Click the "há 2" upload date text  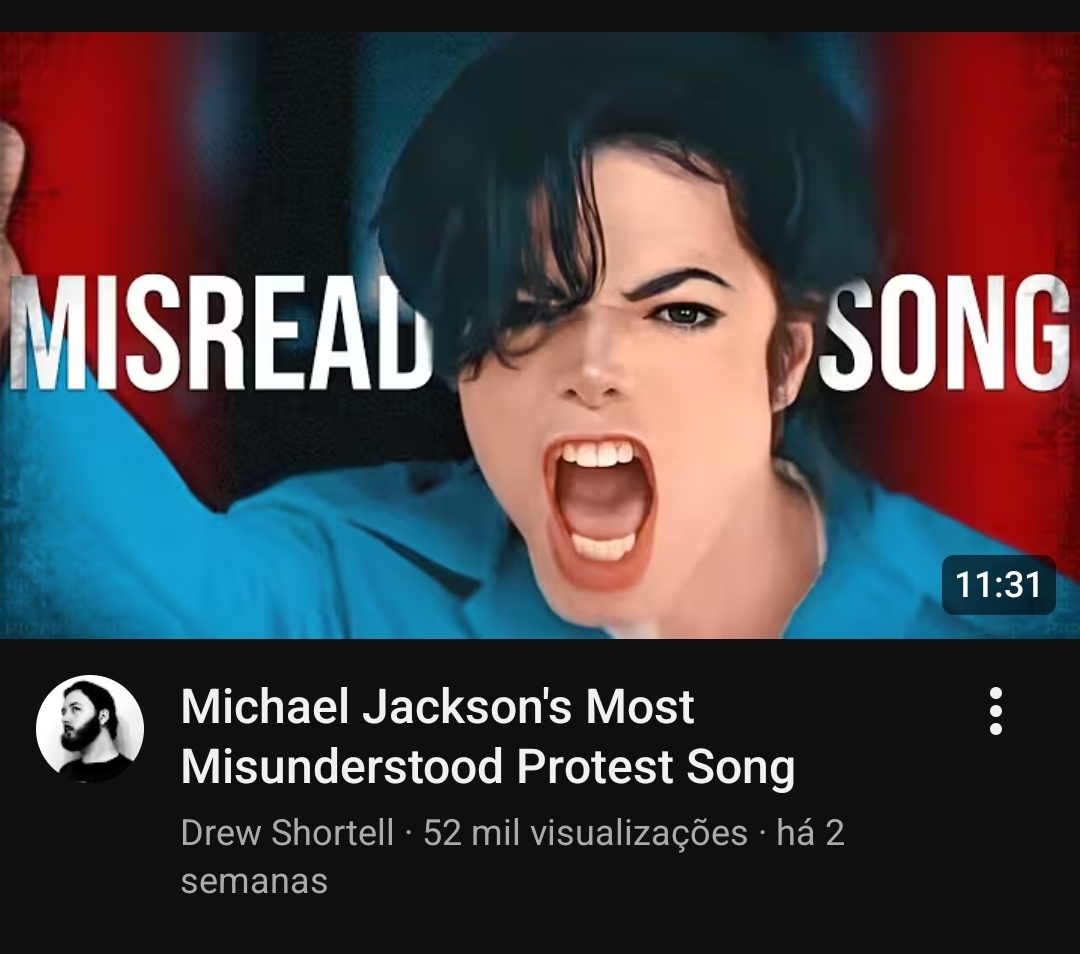tap(811, 832)
